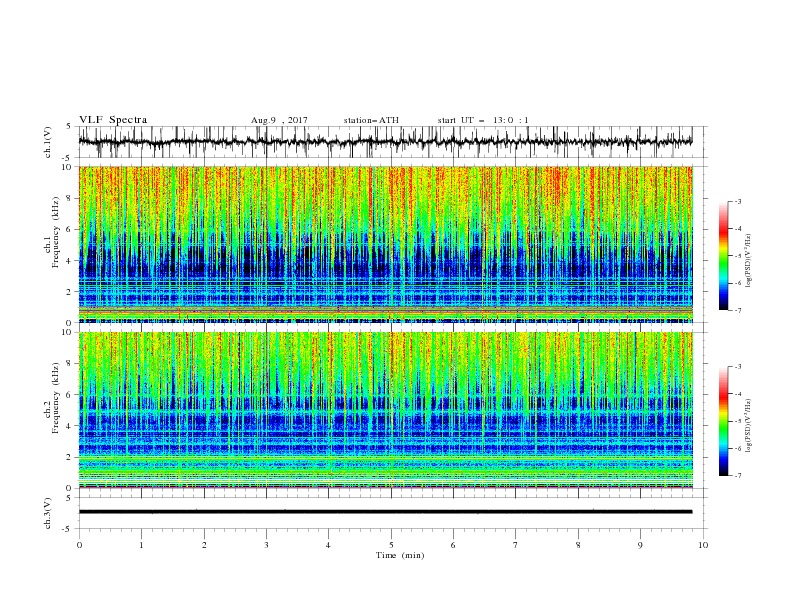Screen dimensions: 792x612
Task: Click the ch.1 "Frequency (kHz)" axis label
Action: pos(56,232)
